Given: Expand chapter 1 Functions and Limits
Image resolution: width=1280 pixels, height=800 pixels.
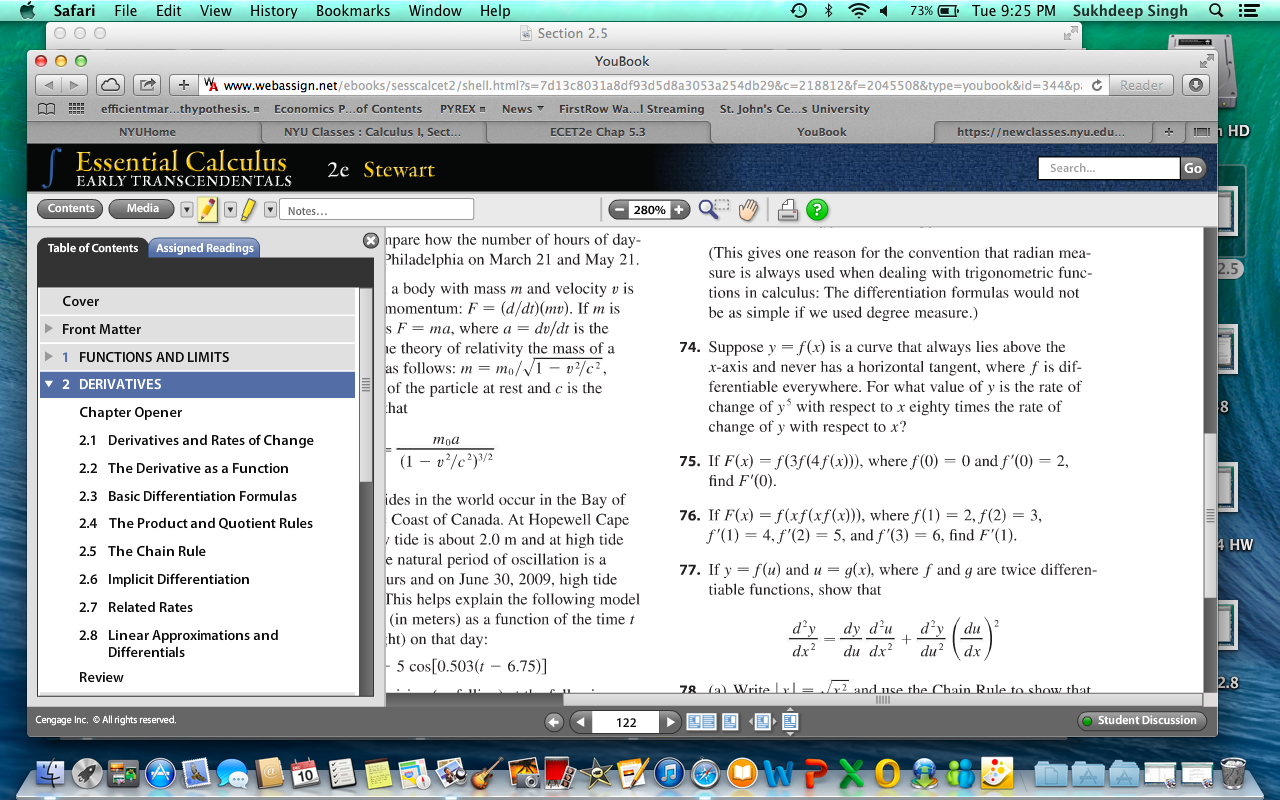Looking at the screenshot, I should coord(49,357).
